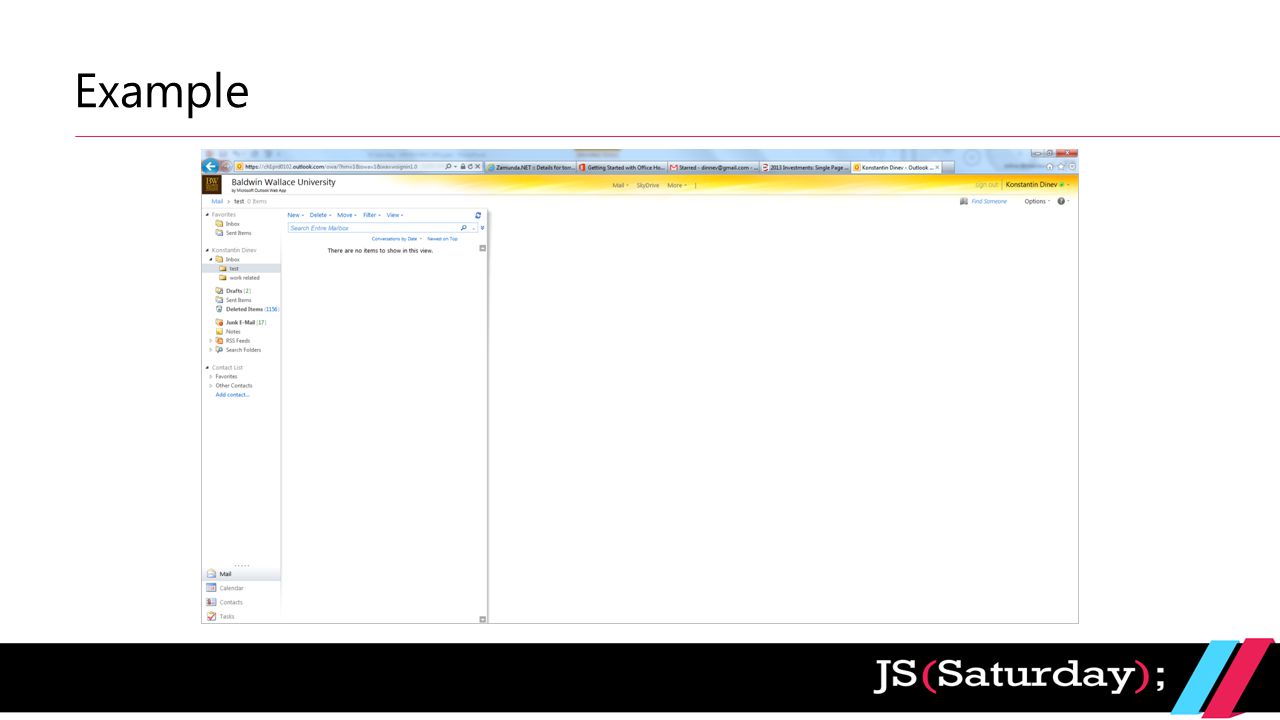Screen dimensions: 1280x720
Task: Select the 'test' folder under Inbox
Action: 233,269
